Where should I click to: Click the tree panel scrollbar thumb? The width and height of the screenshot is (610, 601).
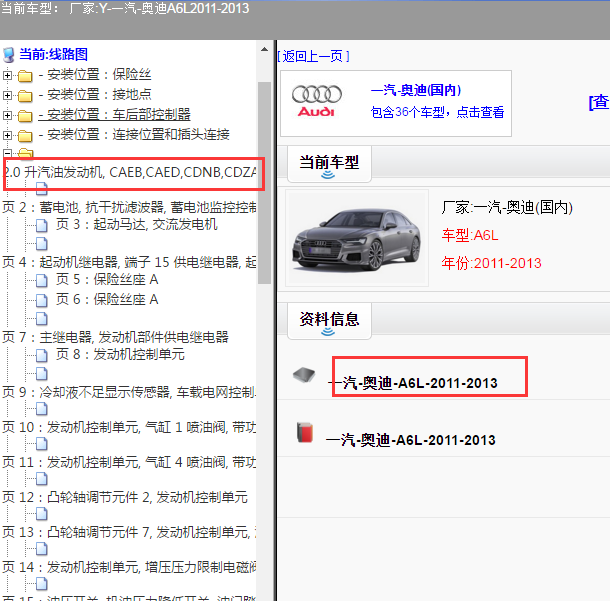pyautogui.click(x=265, y=183)
